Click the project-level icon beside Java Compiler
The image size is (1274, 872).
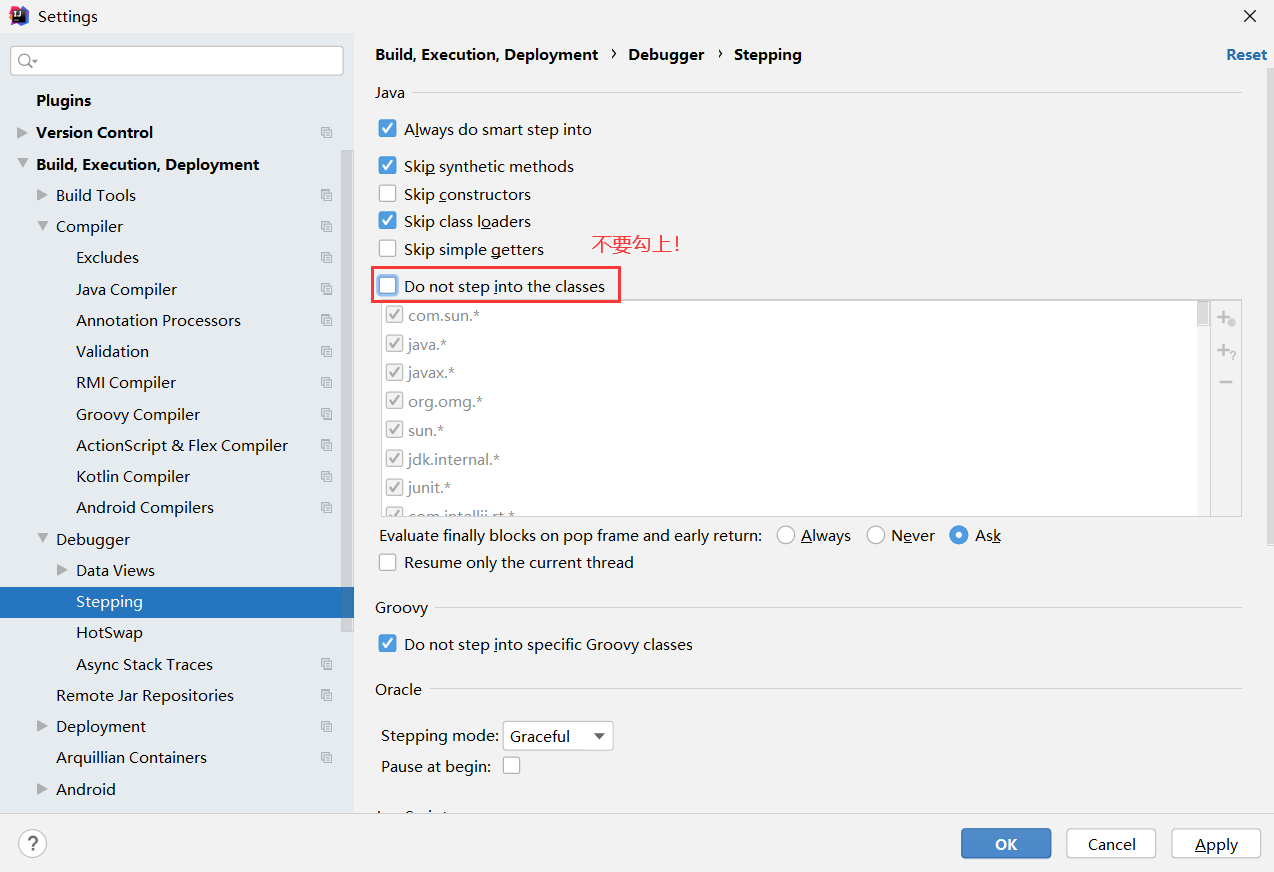point(326,289)
